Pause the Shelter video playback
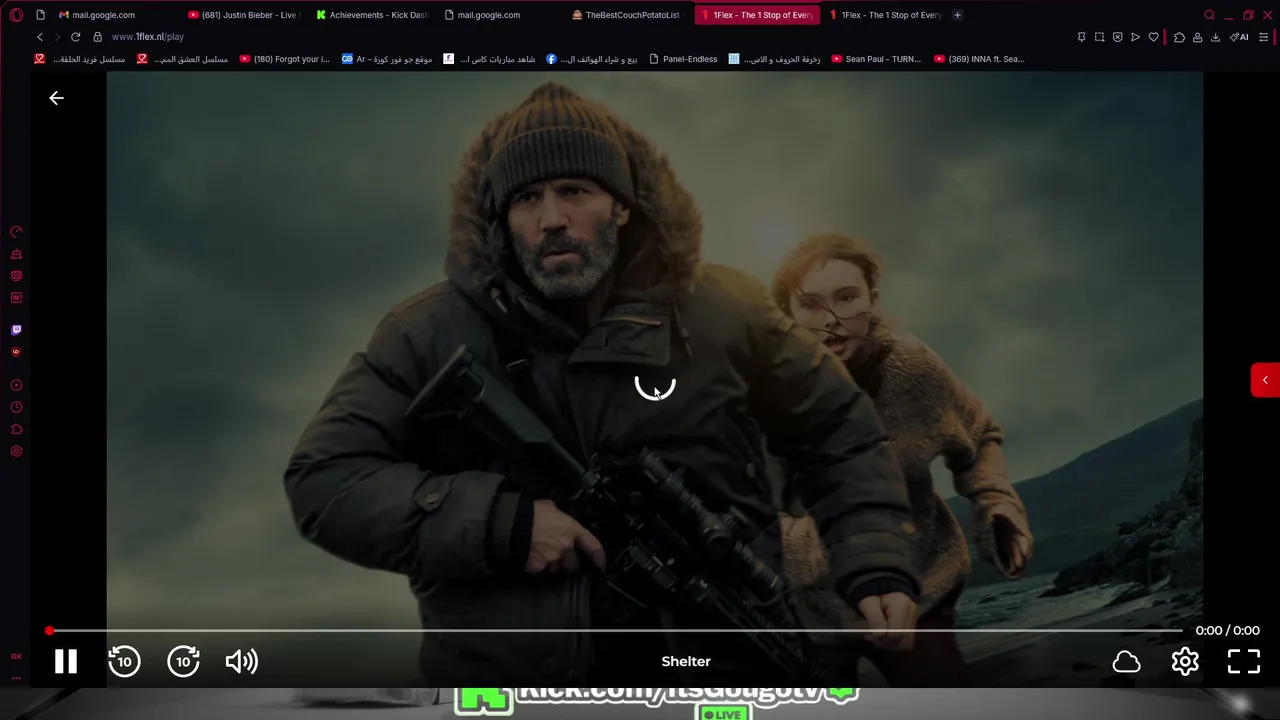The image size is (1280, 720). (66, 661)
